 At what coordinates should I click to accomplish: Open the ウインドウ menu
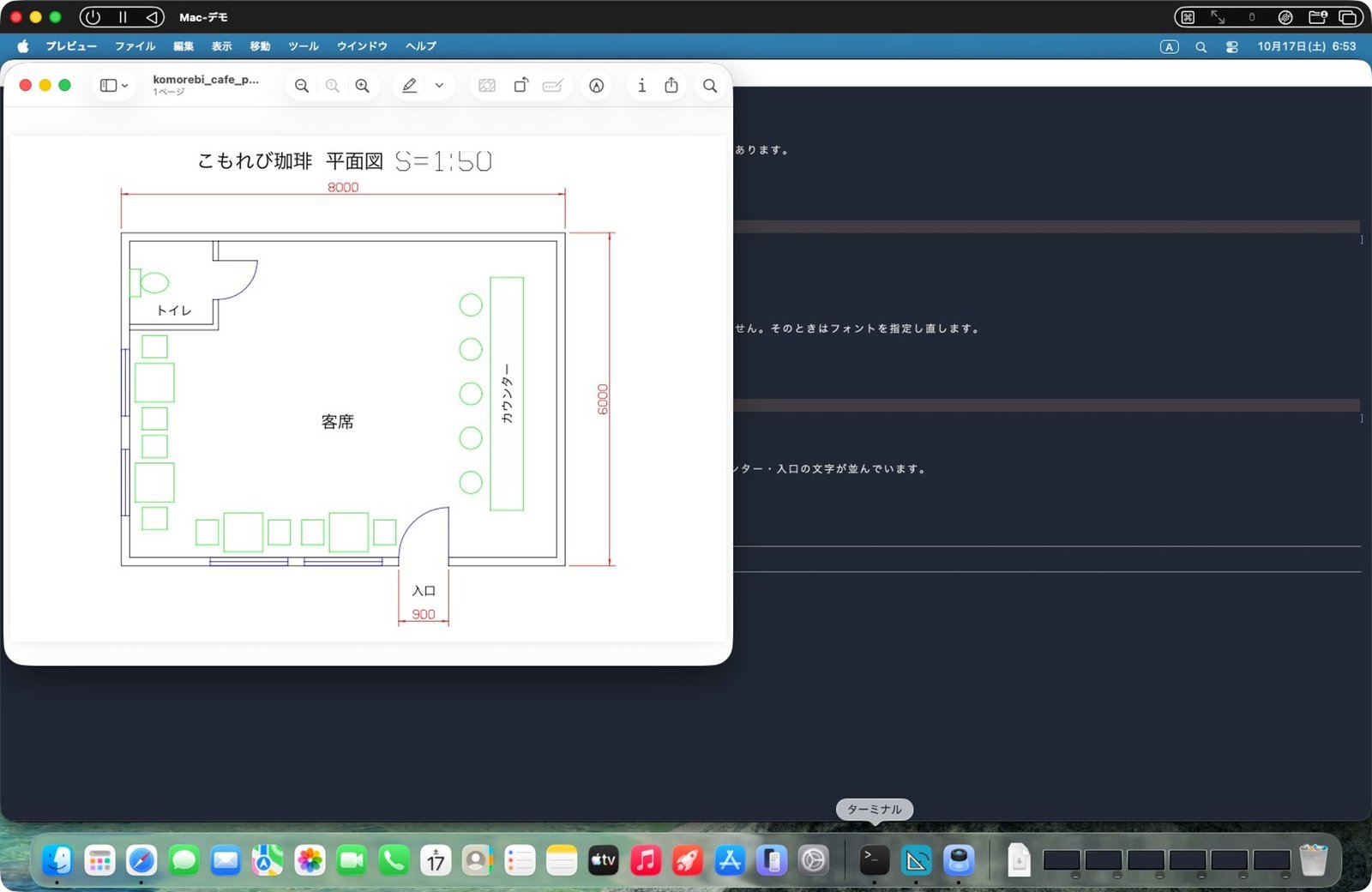coord(362,46)
